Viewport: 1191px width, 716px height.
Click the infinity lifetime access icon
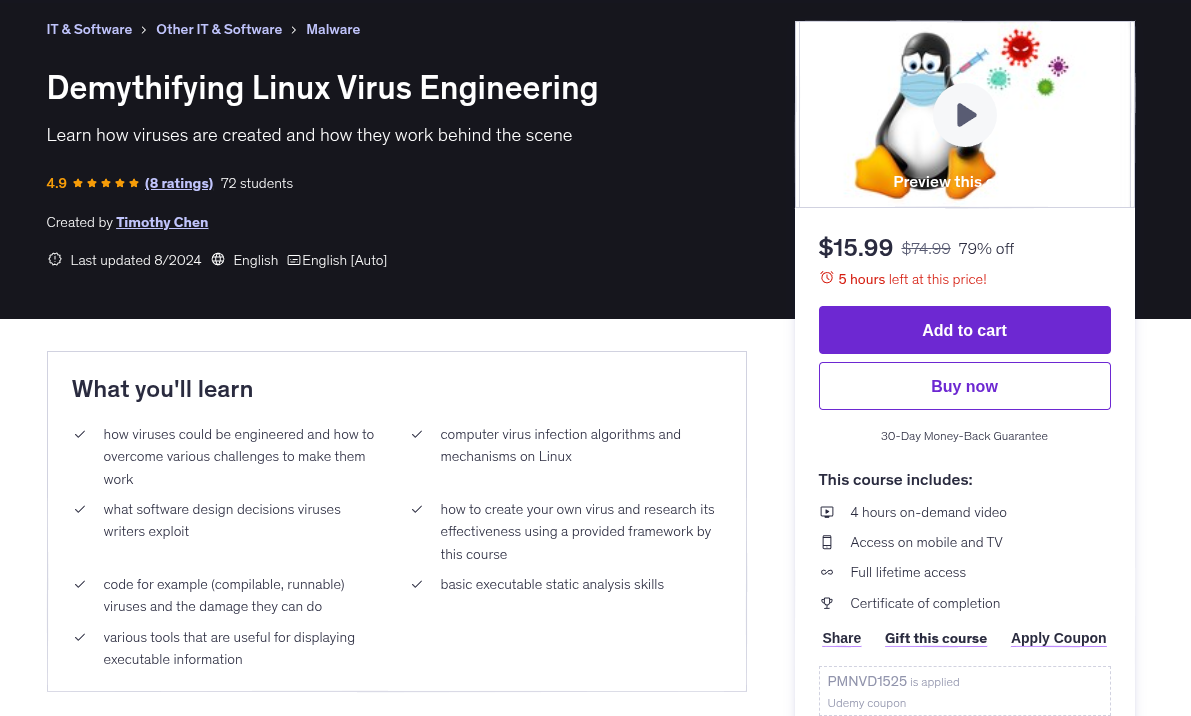tap(827, 572)
